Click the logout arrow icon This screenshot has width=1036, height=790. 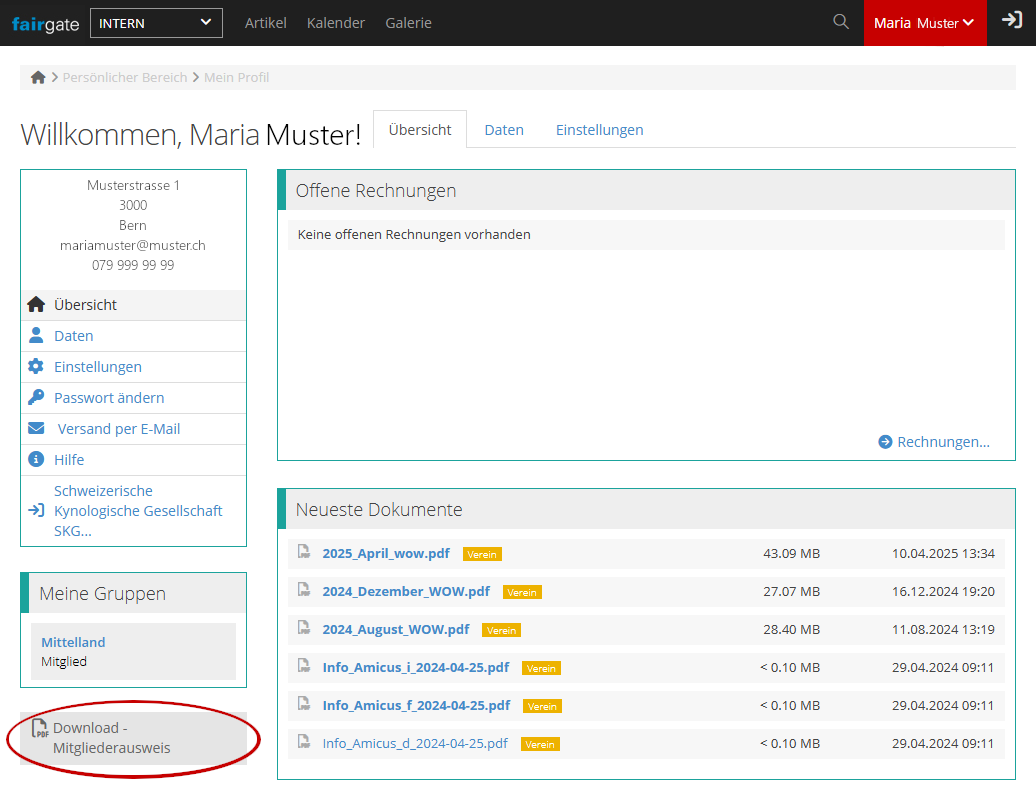click(1011, 22)
